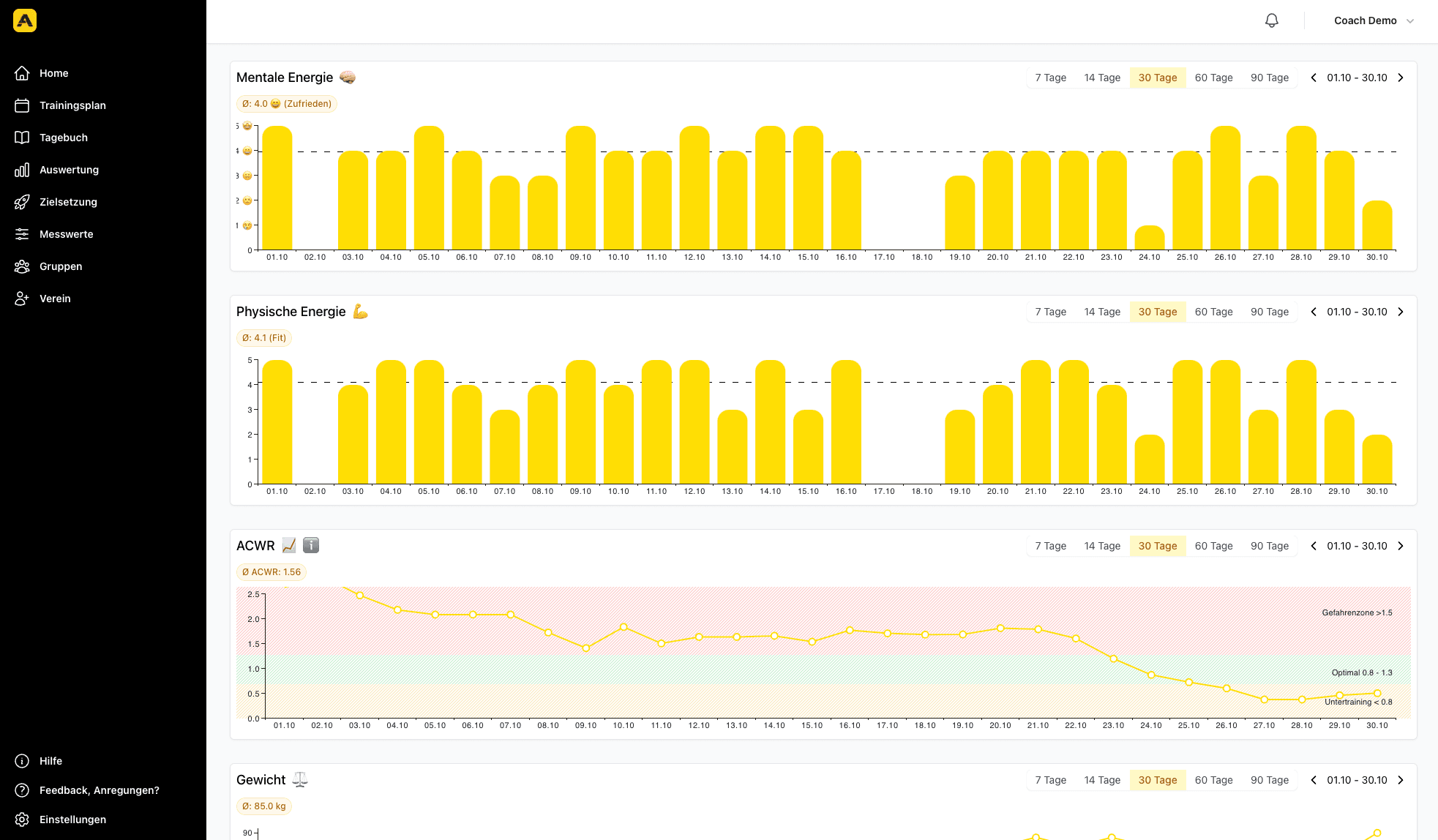The height and width of the screenshot is (840, 1438).
Task: Open Gruppen from sidebar menu
Action: (x=60, y=266)
